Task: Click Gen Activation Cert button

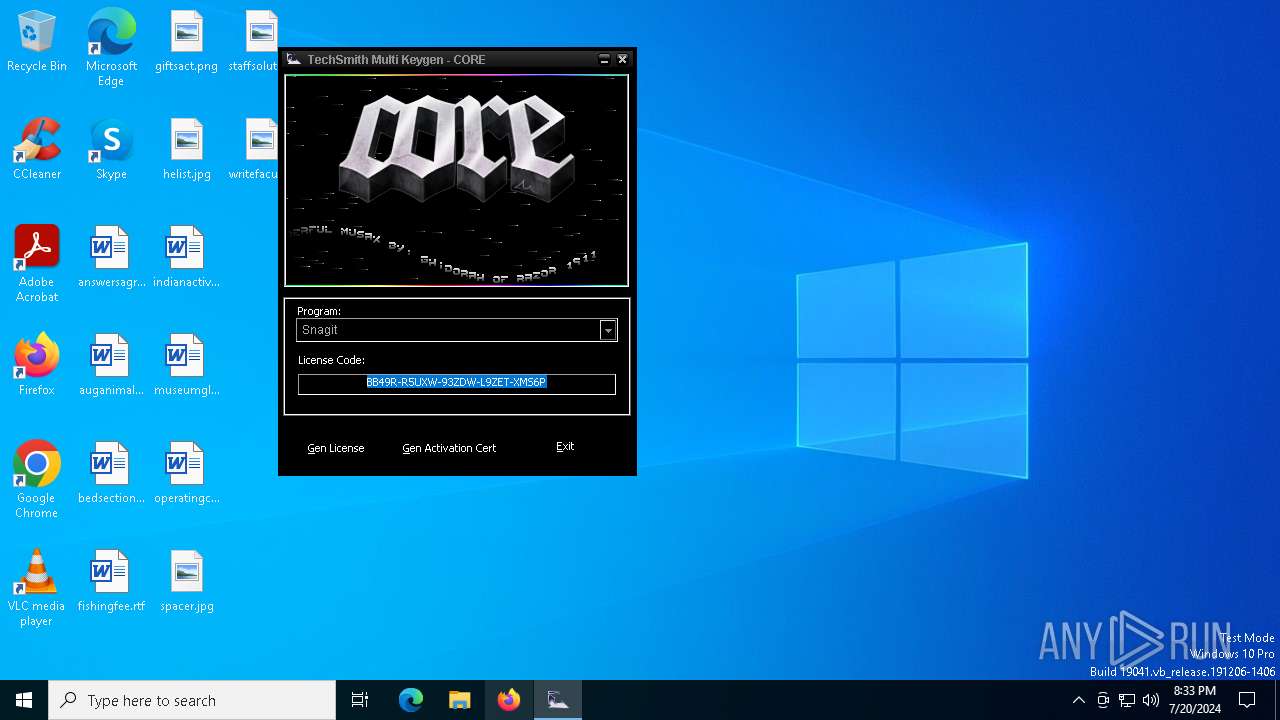Action: [449, 448]
